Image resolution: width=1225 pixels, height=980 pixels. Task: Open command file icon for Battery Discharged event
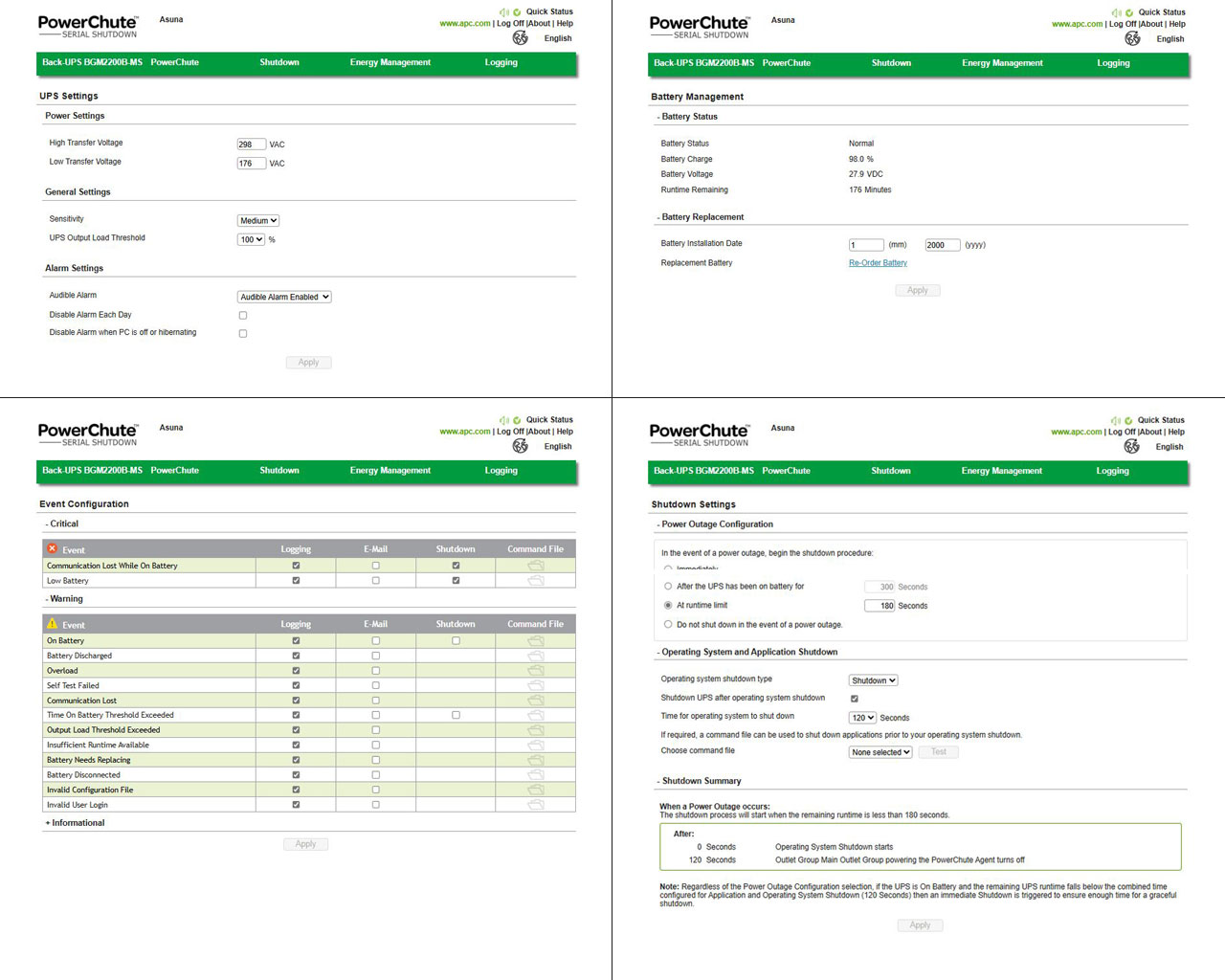(x=536, y=656)
